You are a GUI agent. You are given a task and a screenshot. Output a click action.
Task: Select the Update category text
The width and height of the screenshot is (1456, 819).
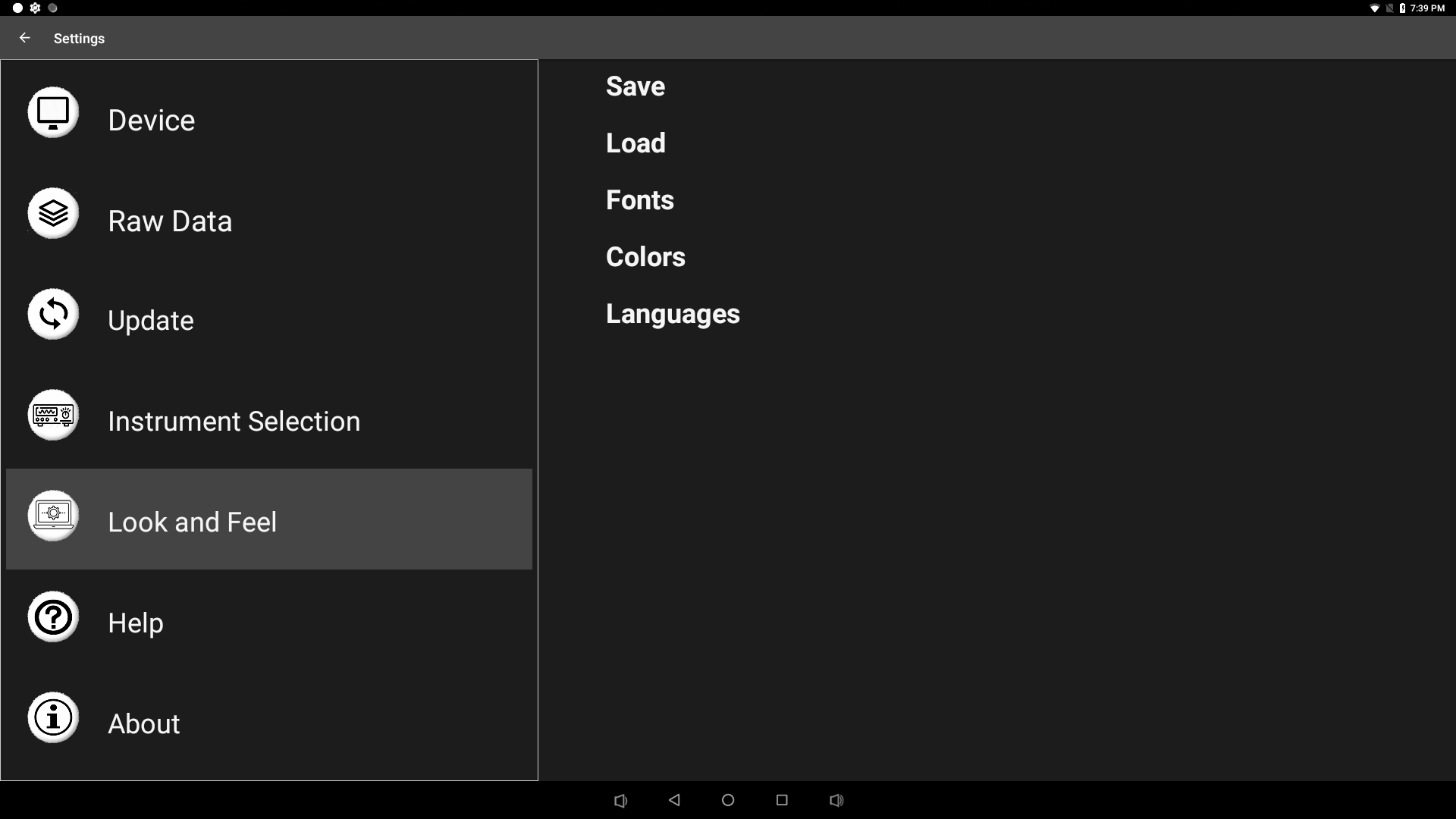pyautogui.click(x=150, y=321)
